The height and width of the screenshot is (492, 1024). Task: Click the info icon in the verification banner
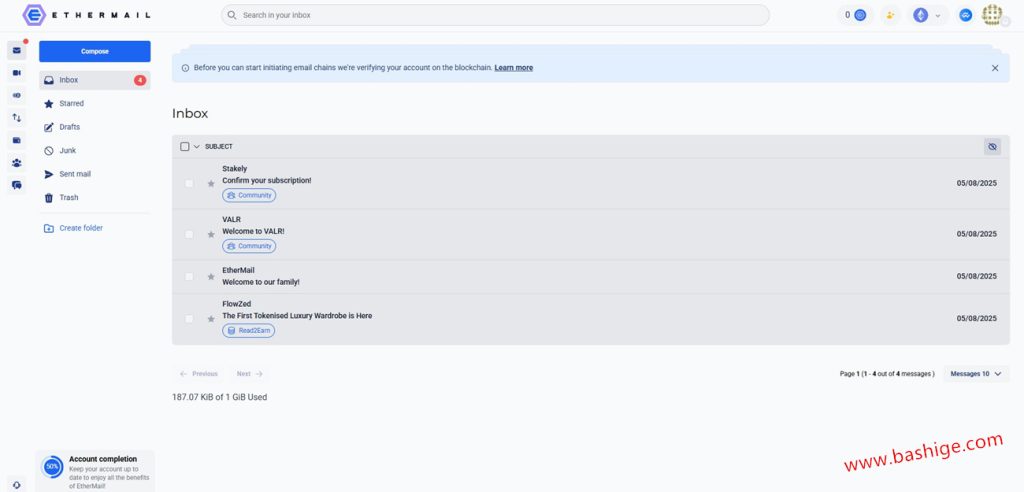(x=185, y=68)
